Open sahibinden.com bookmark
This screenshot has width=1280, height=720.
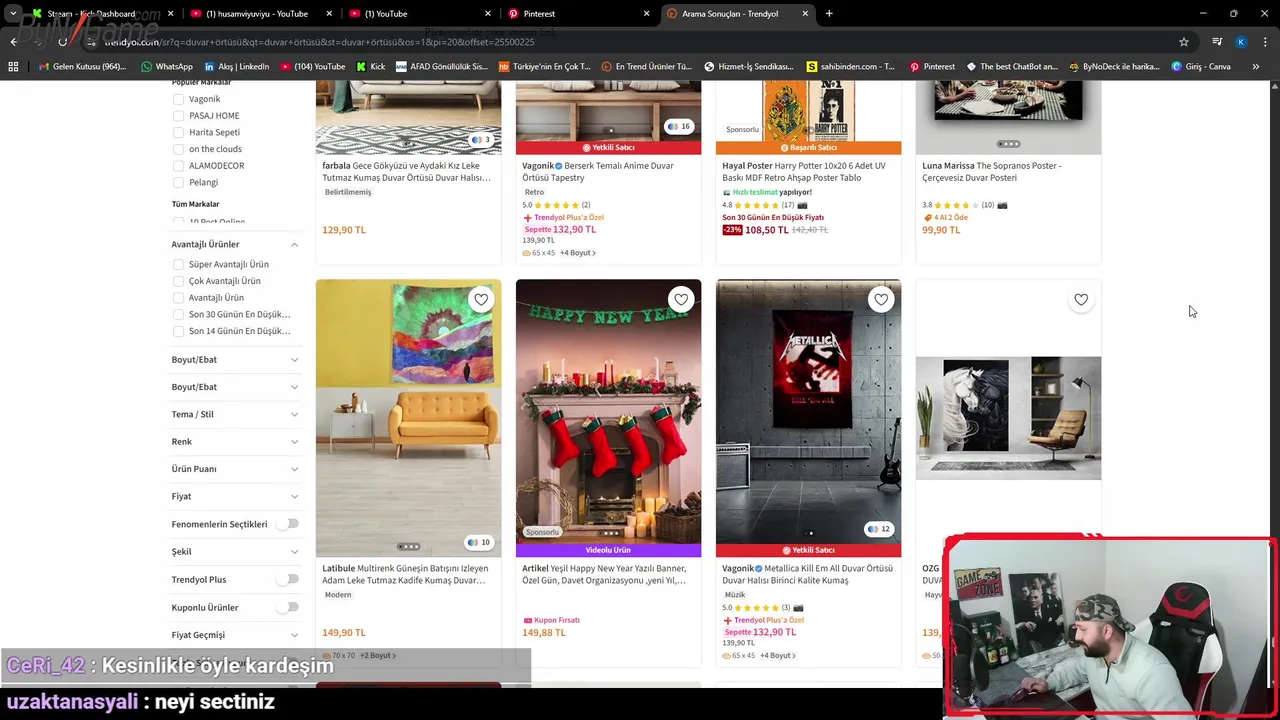(850, 67)
